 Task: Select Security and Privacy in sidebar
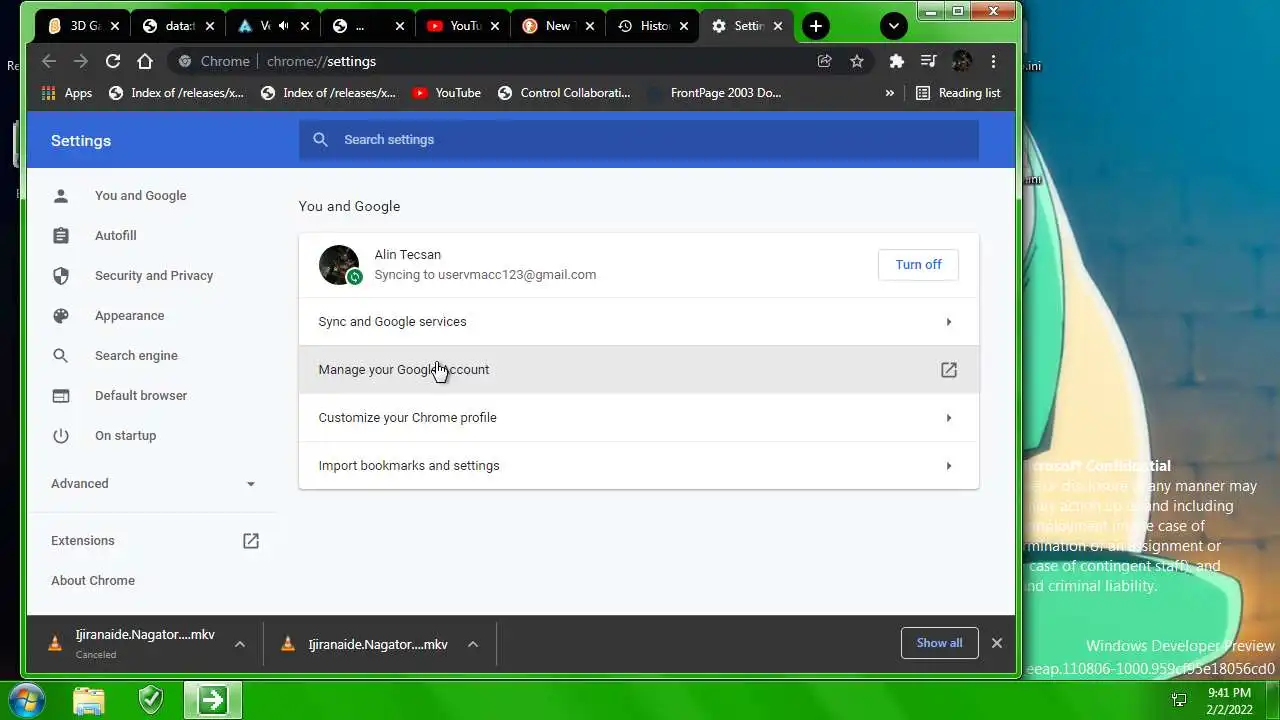click(153, 276)
